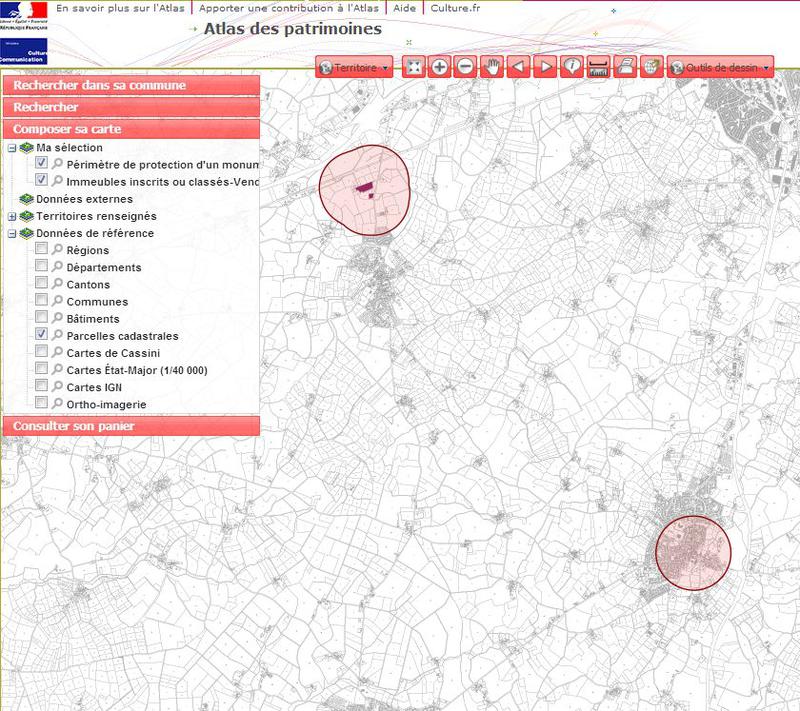Click the full map extent icon
Screen dimensions: 800x711
[415, 66]
